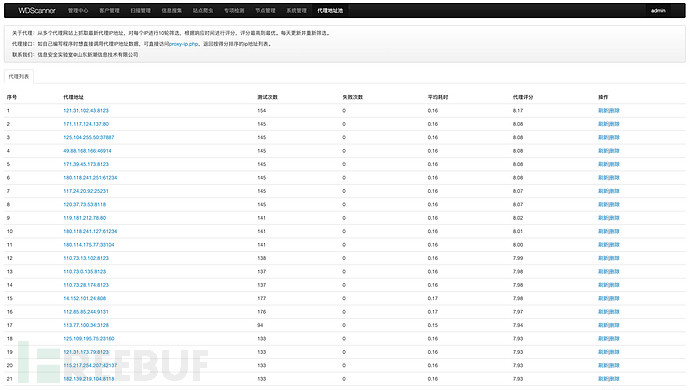Delete (删除) proxy 119.181.212.78:80
Image resolution: width=690 pixels, height=390 pixels.
pos(614,218)
